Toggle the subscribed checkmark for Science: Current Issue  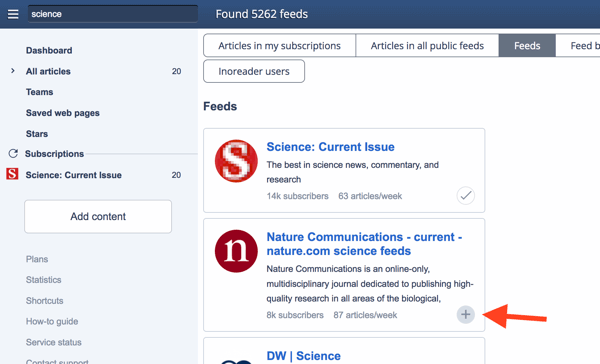pyautogui.click(x=466, y=196)
